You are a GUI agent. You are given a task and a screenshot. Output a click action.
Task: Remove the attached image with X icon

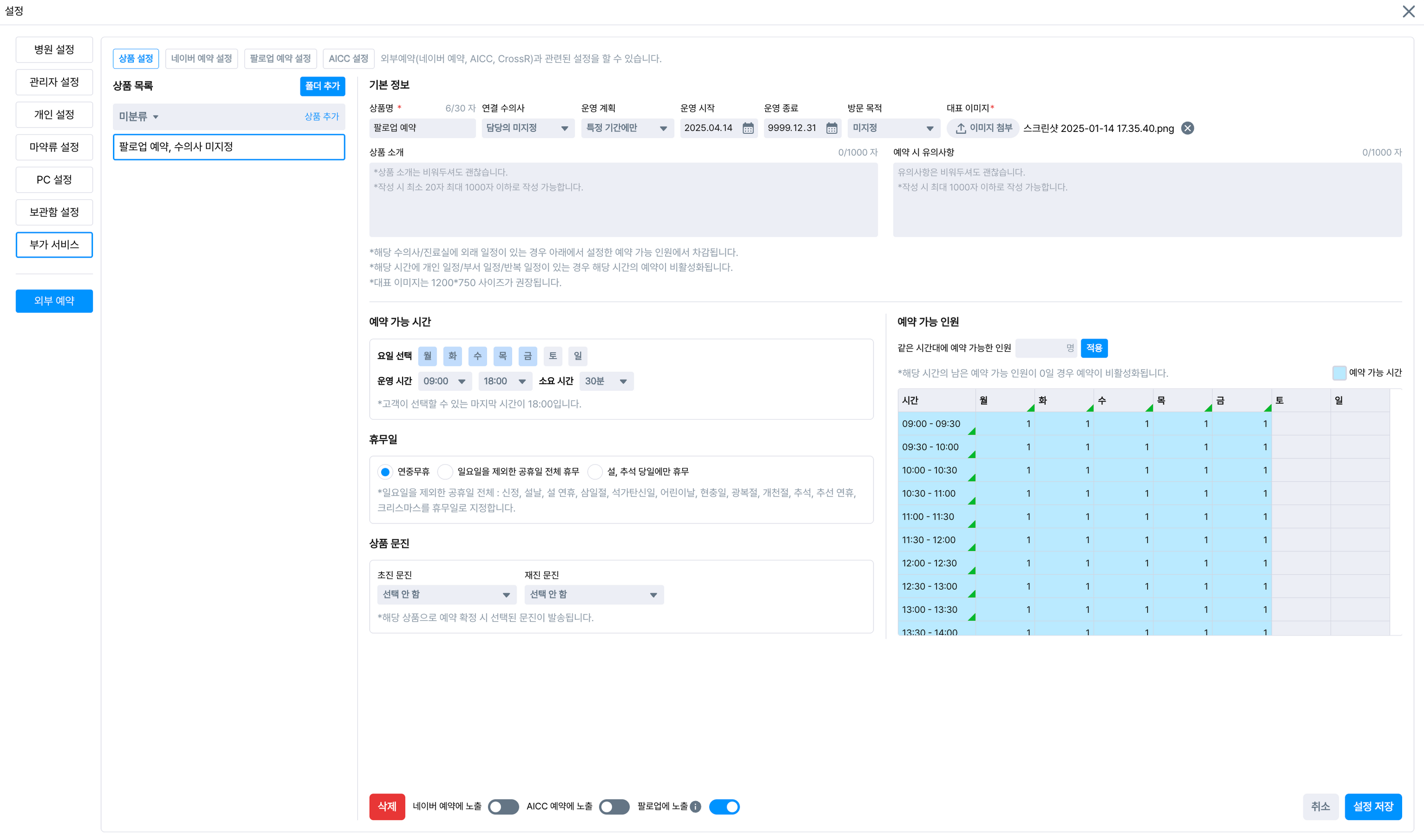pyautogui.click(x=1188, y=129)
